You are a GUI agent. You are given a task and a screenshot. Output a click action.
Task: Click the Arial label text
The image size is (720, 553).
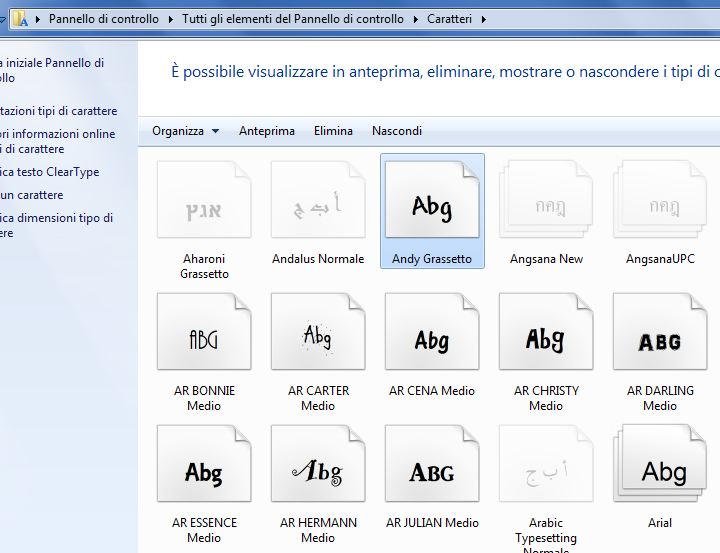[x=660, y=523]
